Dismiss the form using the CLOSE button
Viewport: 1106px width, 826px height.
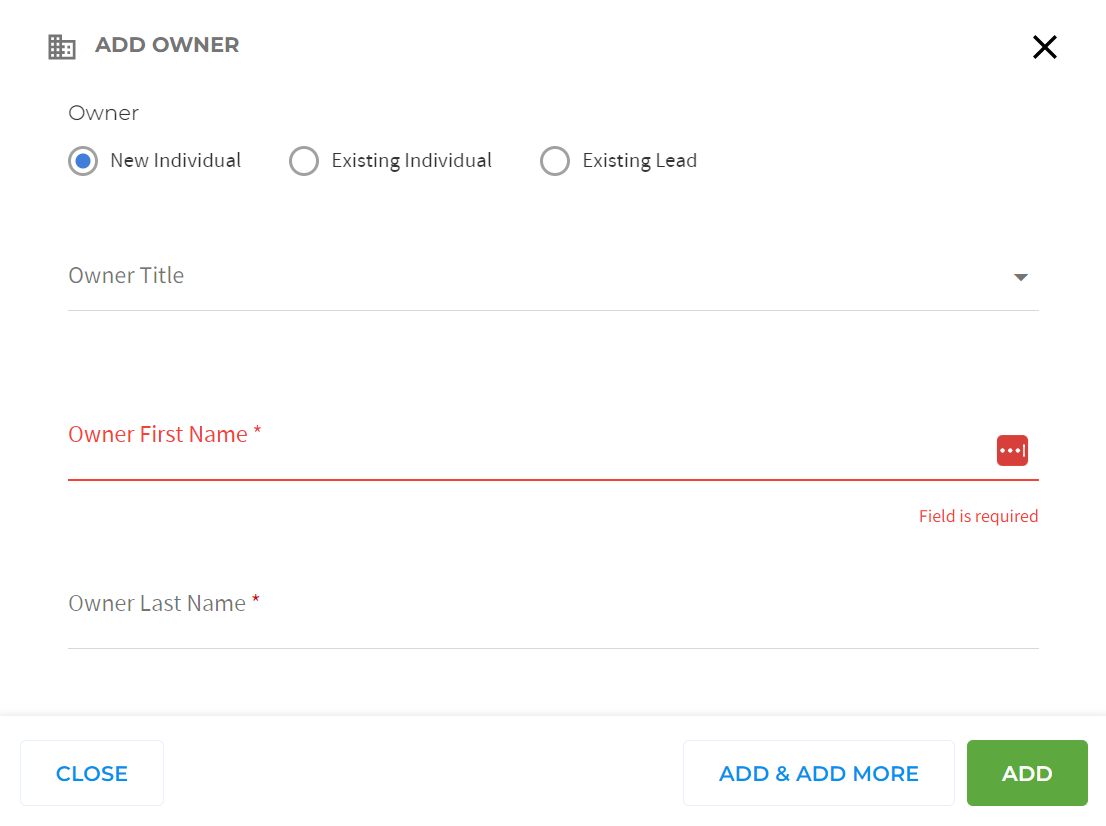(x=92, y=773)
